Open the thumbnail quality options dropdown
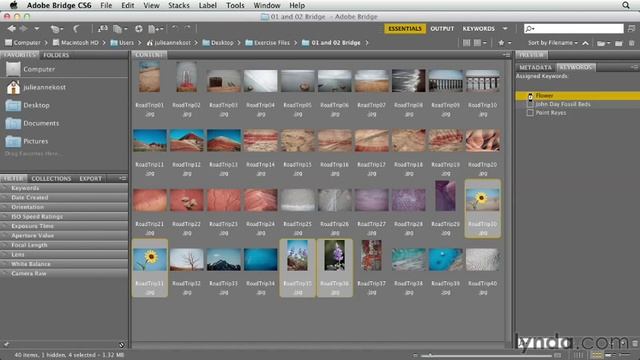Image resolution: width=640 pixels, height=360 pixels. pos(480,43)
